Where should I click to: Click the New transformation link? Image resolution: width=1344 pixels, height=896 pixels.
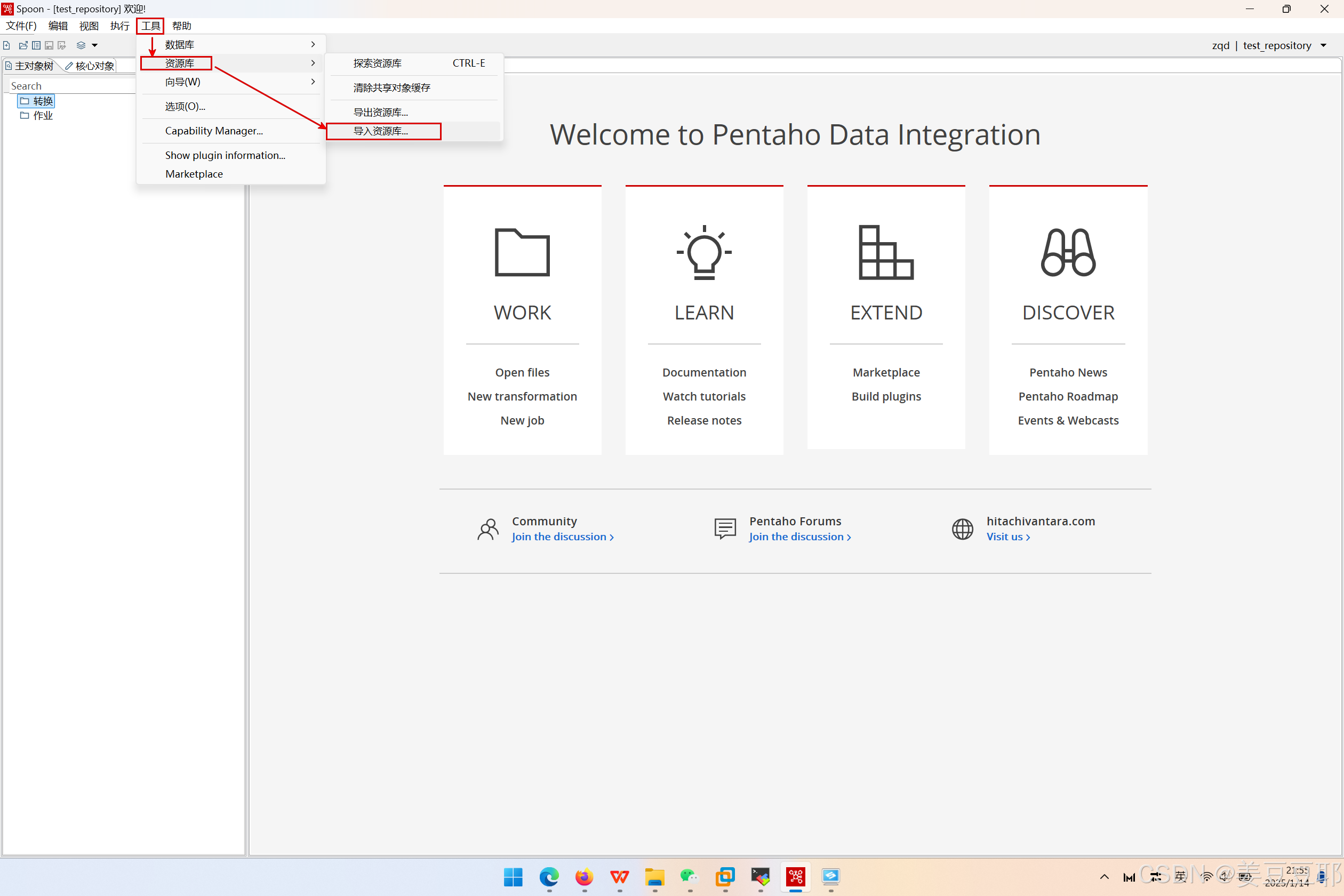click(522, 396)
